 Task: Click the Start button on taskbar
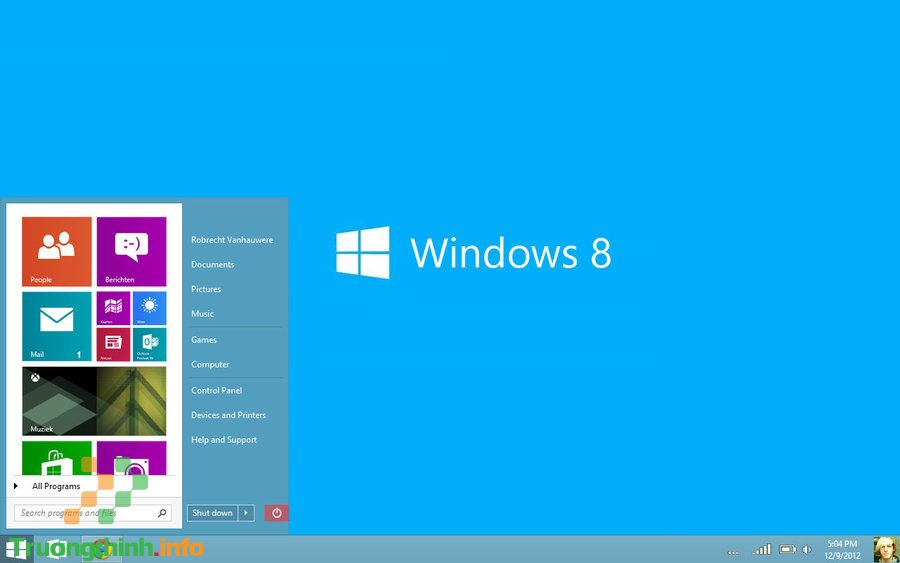(x=15, y=549)
